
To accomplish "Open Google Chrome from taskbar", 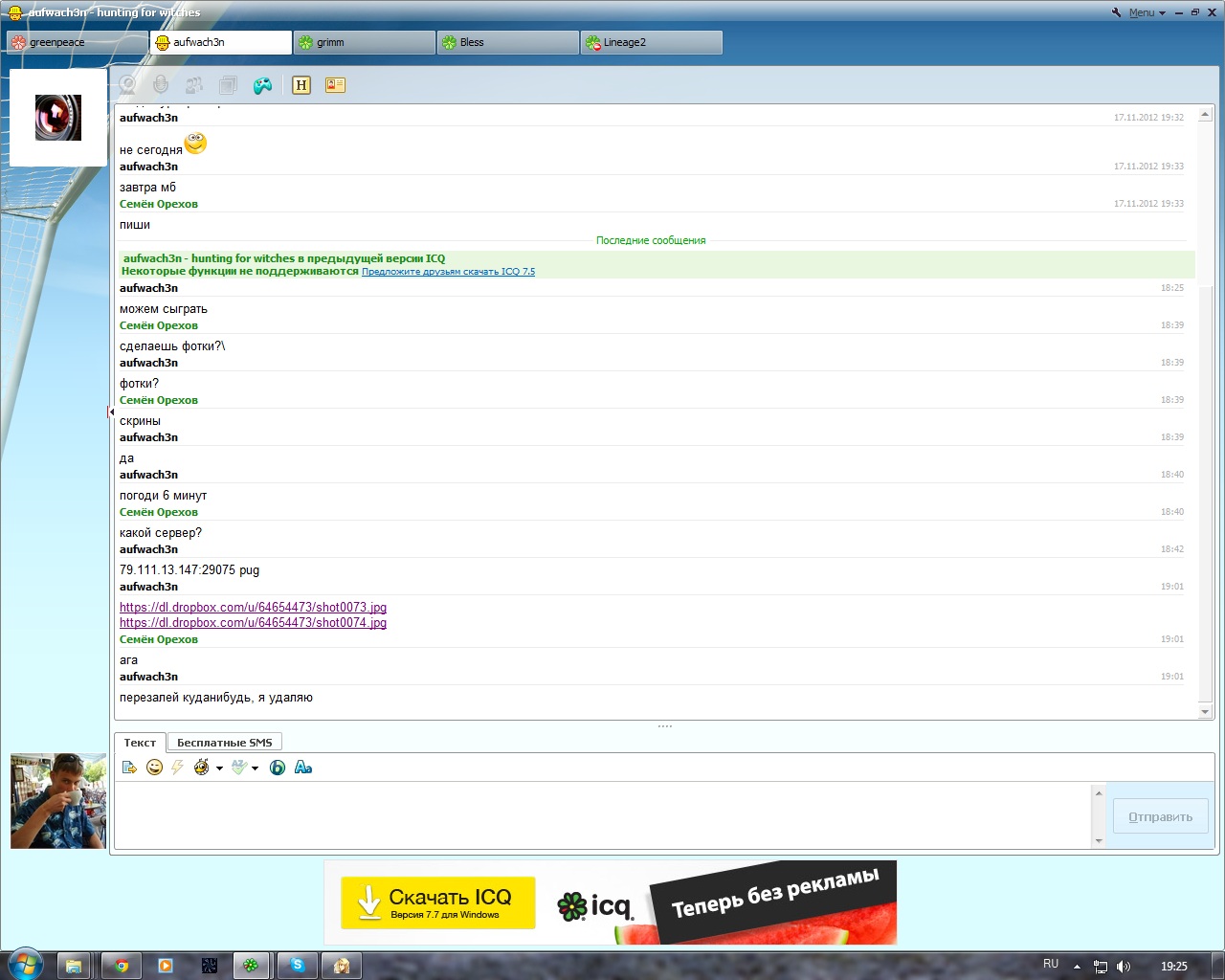I will click(x=122, y=966).
